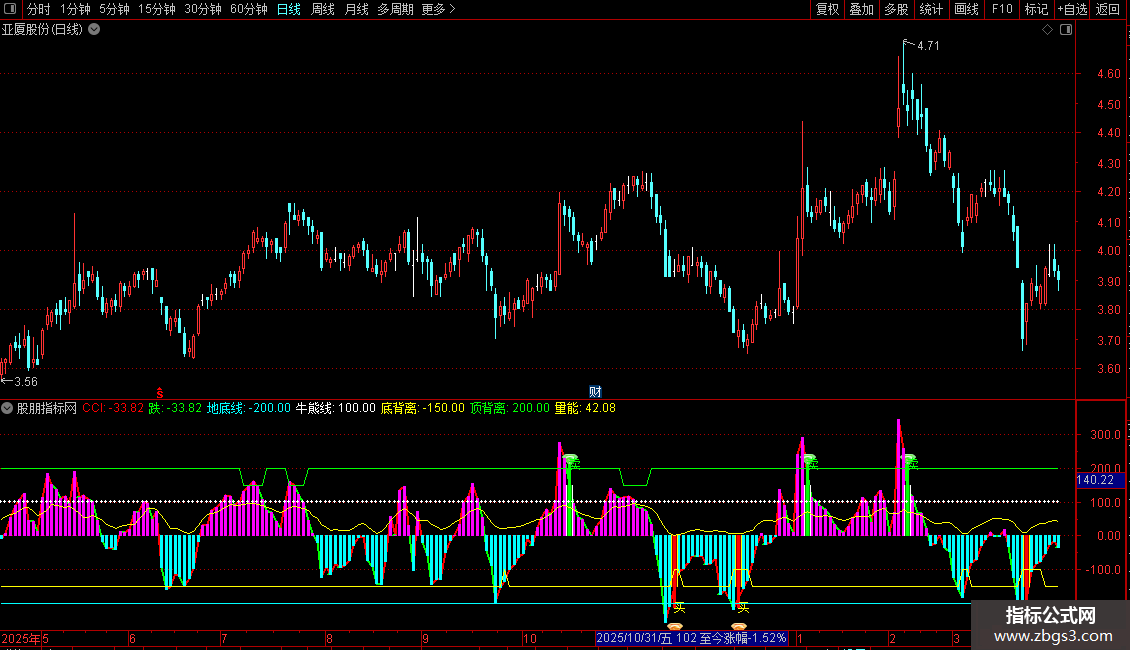Click 底背离: -150.00 indicator label
Screen dimensions: 1130x650
[x=422, y=408]
